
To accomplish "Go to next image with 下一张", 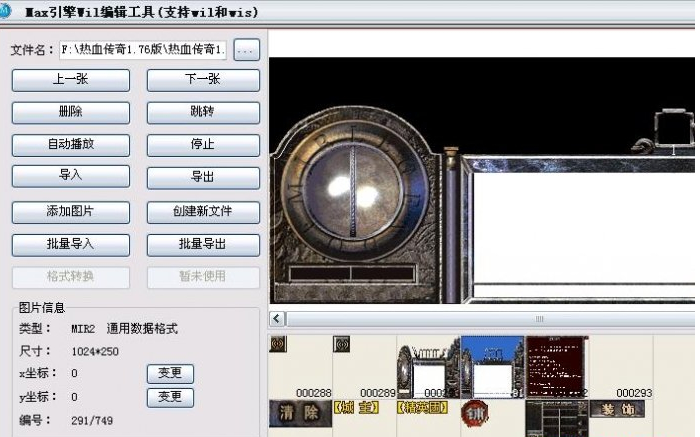I will point(203,80).
